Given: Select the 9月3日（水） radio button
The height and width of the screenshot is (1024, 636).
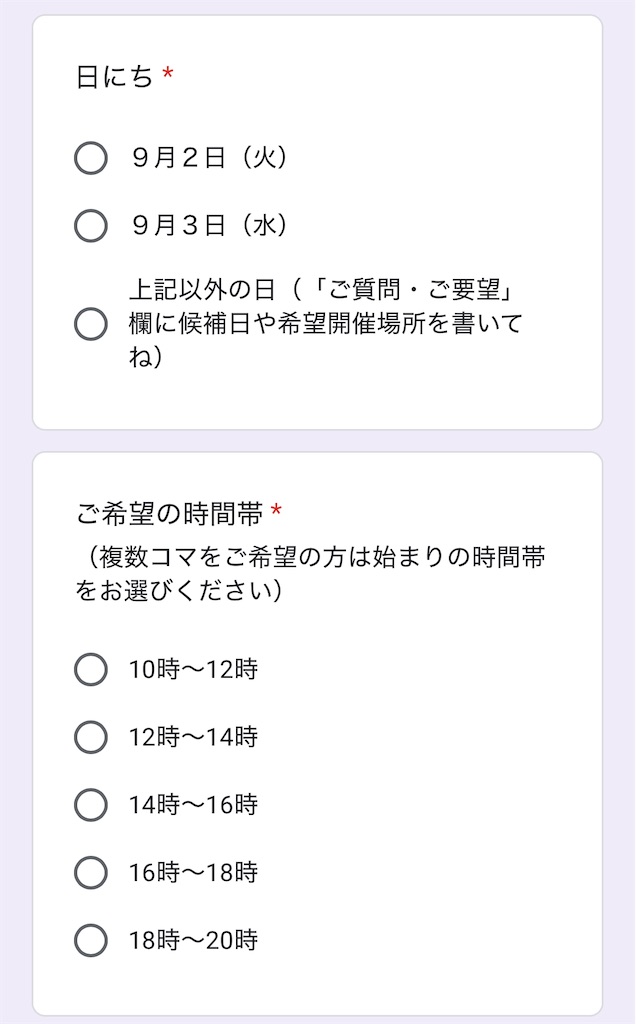Looking at the screenshot, I should (90, 227).
